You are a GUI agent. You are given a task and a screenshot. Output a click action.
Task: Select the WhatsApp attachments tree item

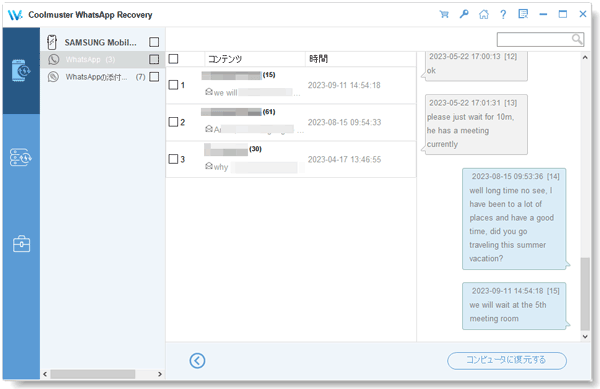[103, 77]
